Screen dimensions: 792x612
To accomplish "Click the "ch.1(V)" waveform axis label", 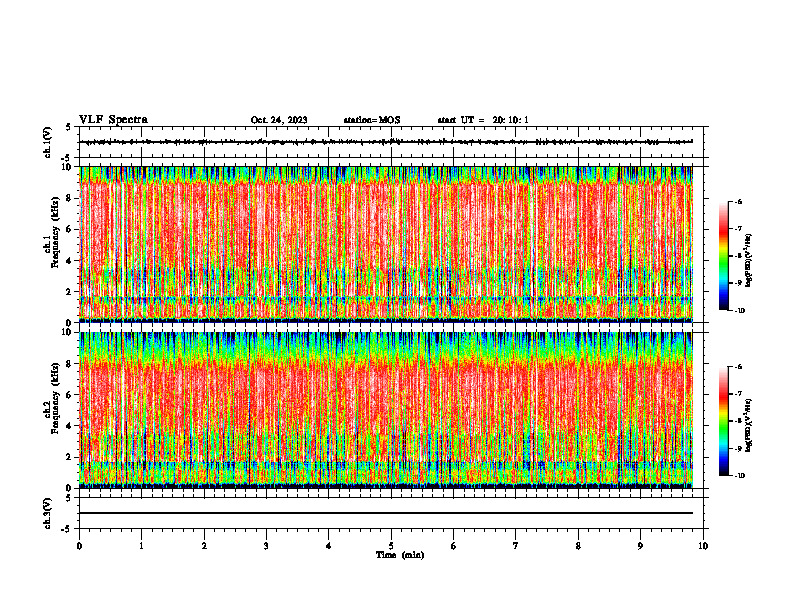I will (47, 142).
